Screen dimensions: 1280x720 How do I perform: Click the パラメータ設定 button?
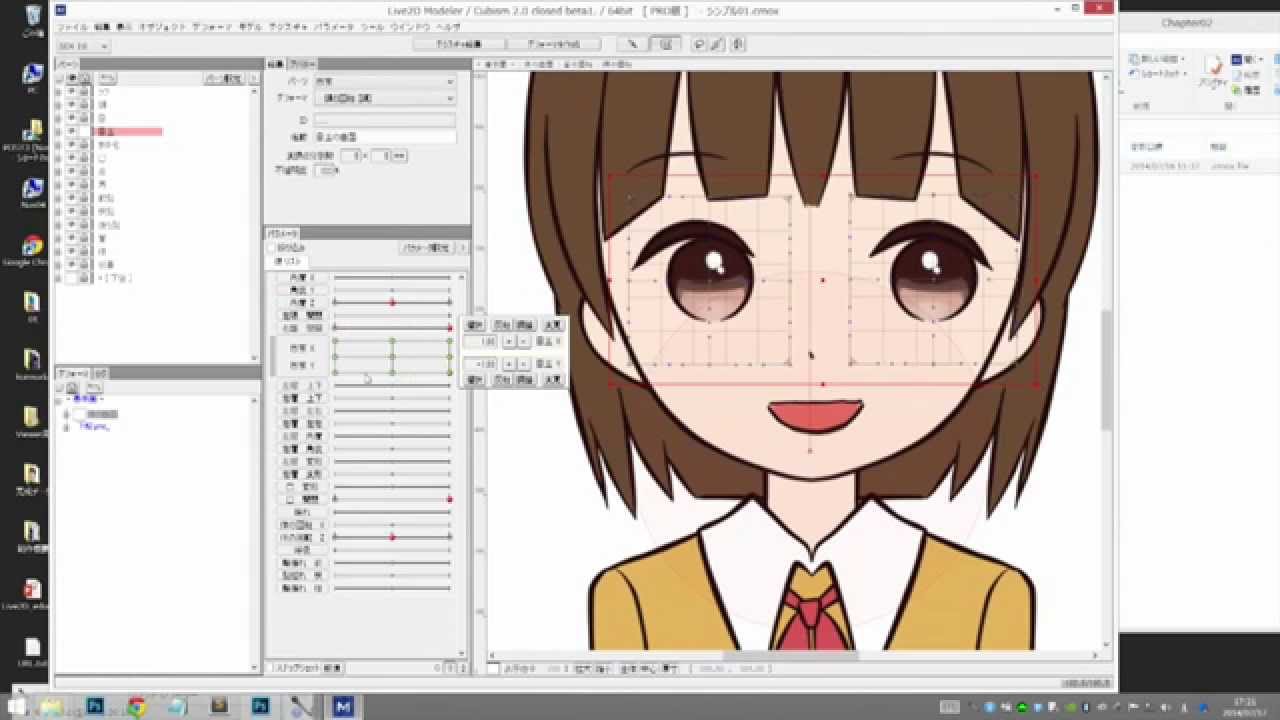click(427, 247)
